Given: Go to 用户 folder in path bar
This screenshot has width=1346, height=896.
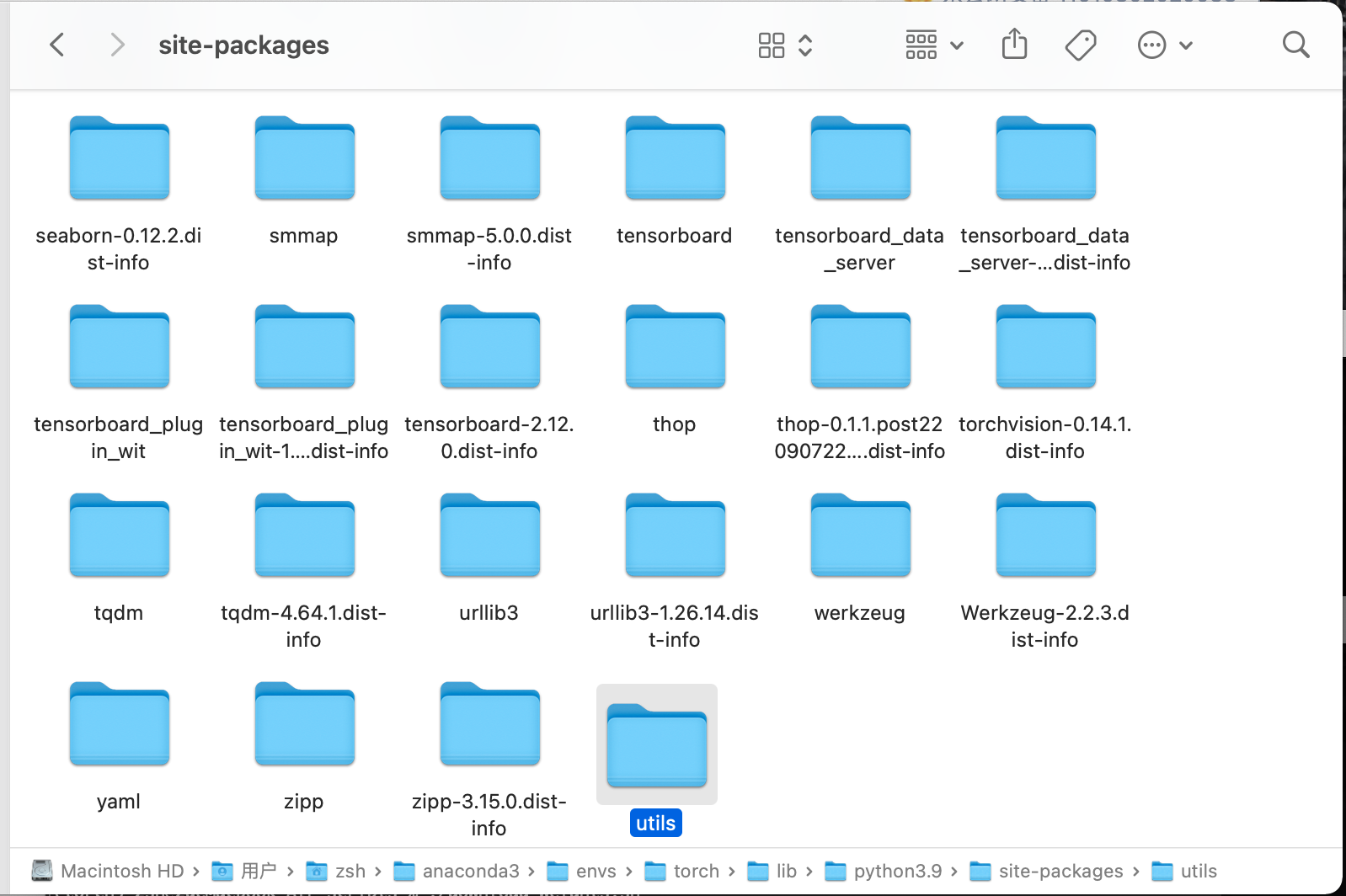Looking at the screenshot, I should point(244,871).
